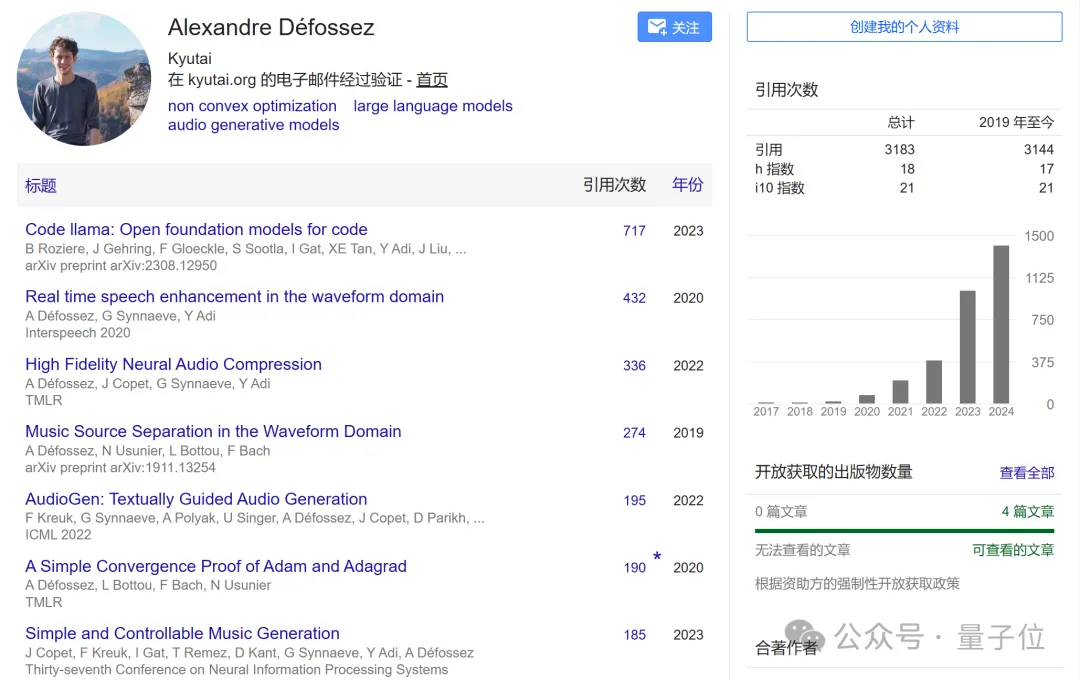The width and height of the screenshot is (1080, 680).
Task: Open Real time speech enhancement paper
Action: pyautogui.click(x=234, y=296)
